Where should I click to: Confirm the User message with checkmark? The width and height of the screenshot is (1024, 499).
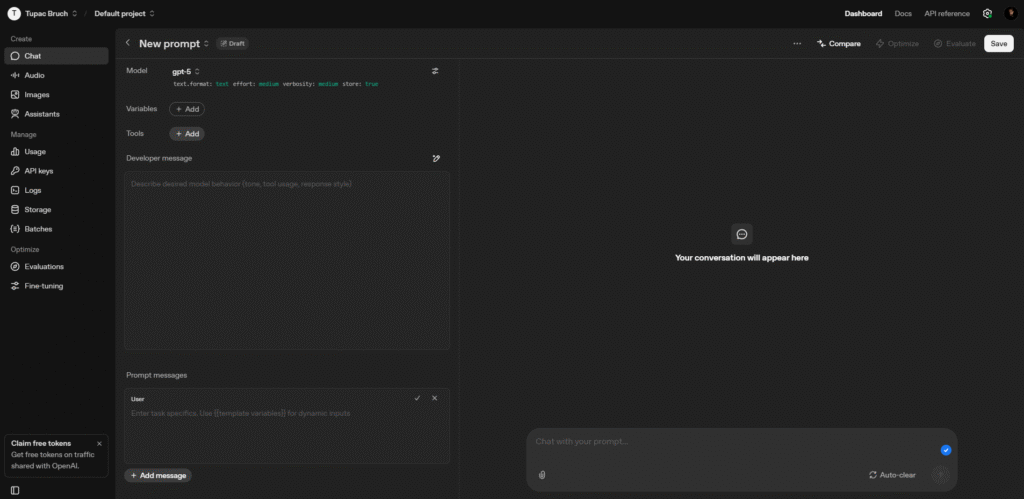[417, 398]
